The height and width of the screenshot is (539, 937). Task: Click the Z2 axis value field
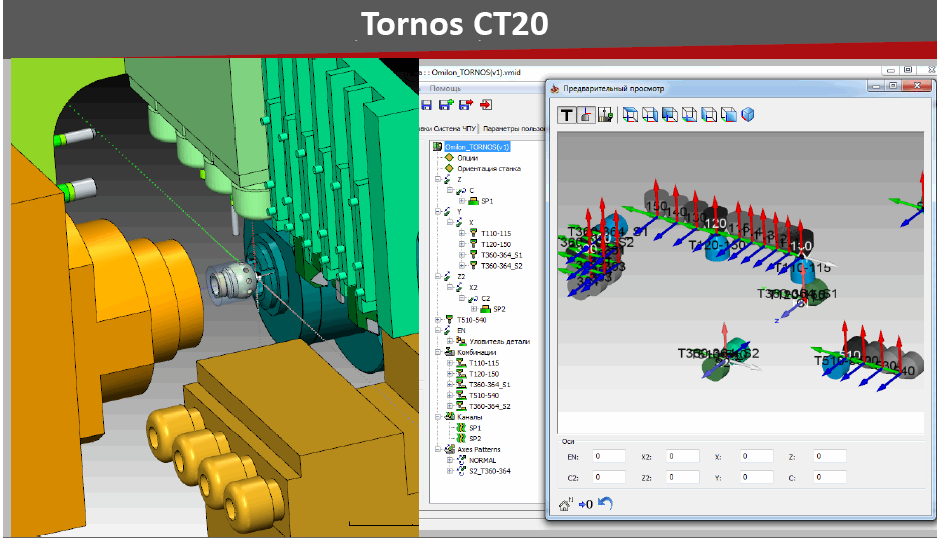682,477
